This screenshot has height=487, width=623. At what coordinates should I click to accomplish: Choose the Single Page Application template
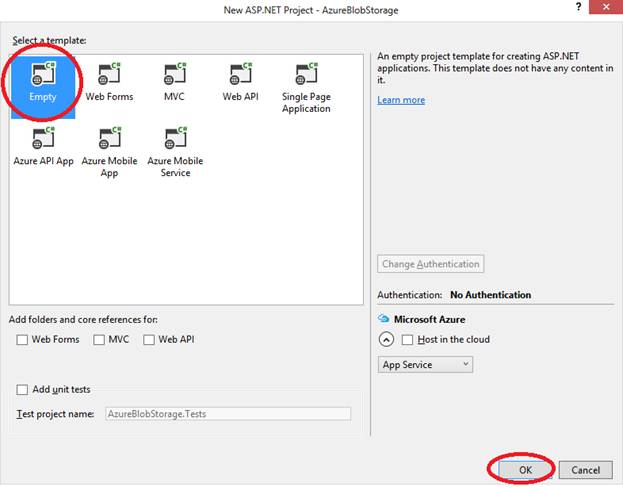[306, 87]
